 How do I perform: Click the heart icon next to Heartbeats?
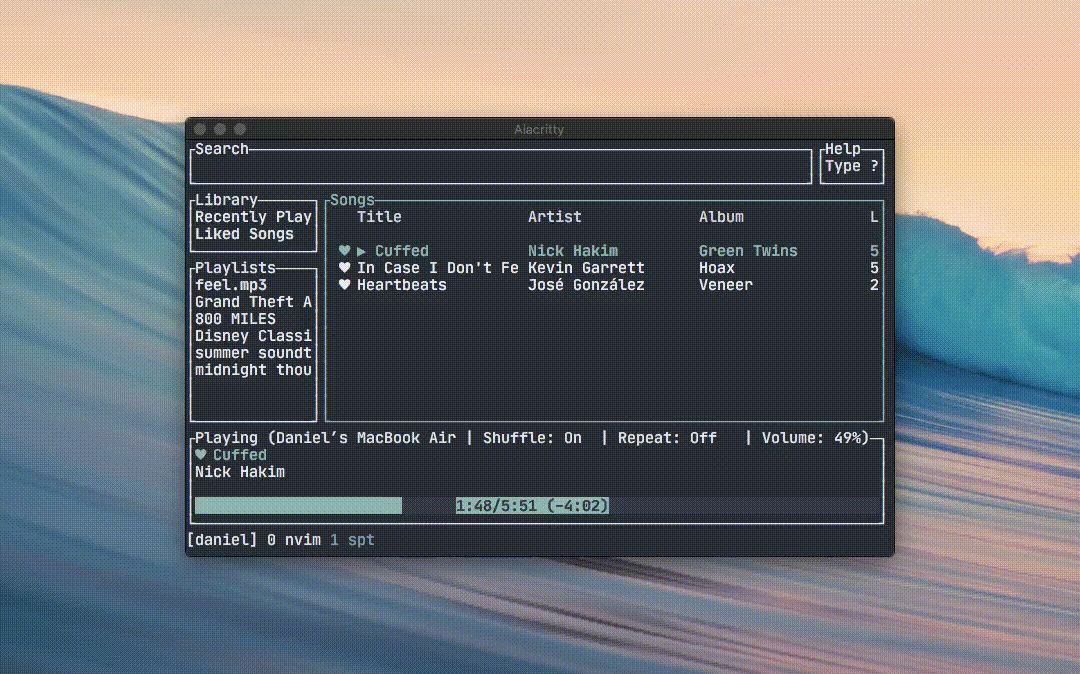[x=344, y=285]
